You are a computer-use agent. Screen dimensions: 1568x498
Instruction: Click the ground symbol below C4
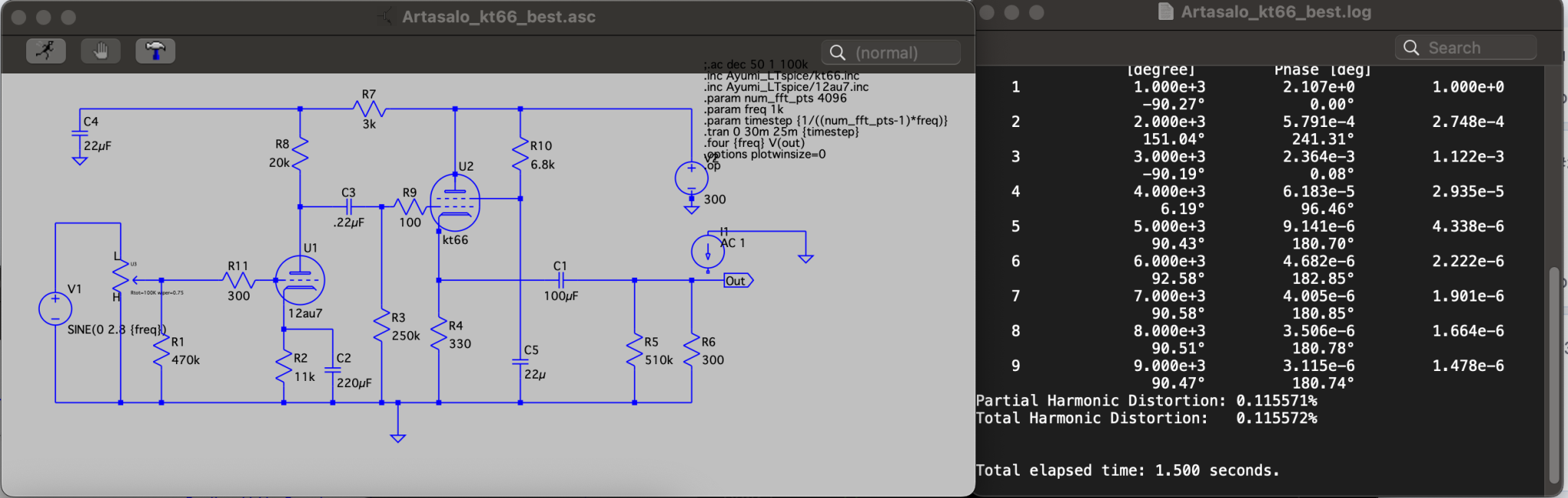click(x=80, y=161)
